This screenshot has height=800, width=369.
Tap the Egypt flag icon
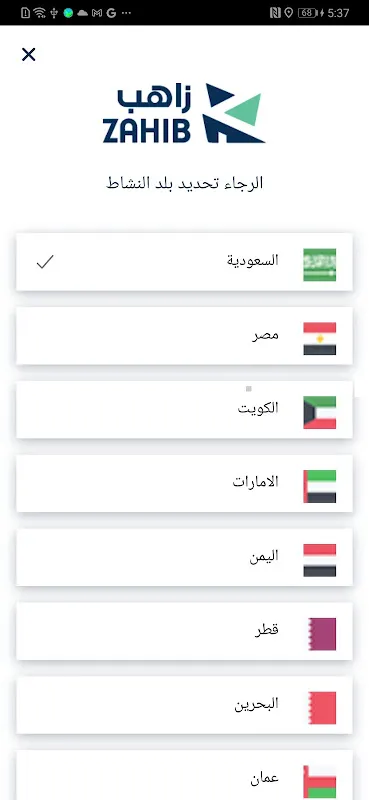(319, 338)
